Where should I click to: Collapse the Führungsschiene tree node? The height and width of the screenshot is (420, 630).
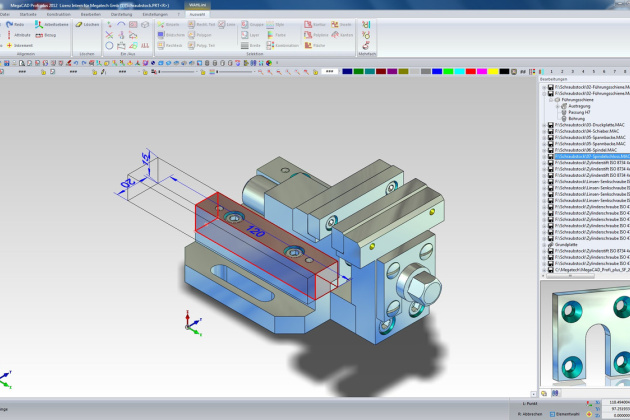(x=550, y=101)
